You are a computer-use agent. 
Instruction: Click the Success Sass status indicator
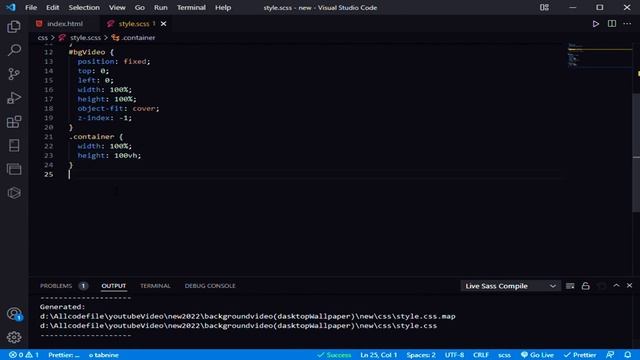(x=334, y=355)
